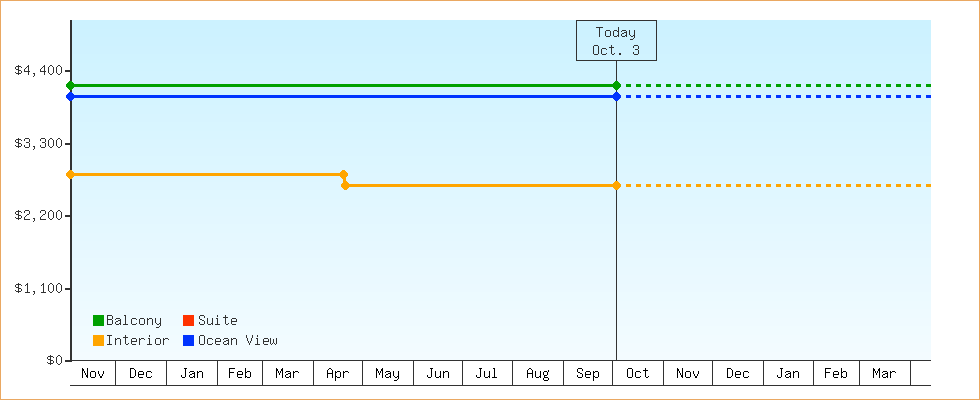
Task: Click the red Suite legend swatch
Action: tap(188, 321)
